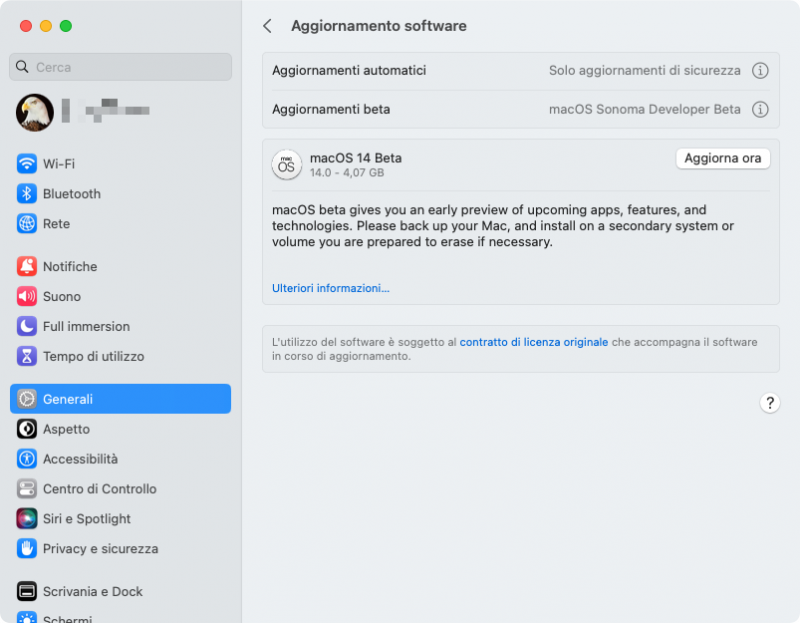Click the Suono speaker icon
Screen dimensions: 800x623
click(x=27, y=296)
